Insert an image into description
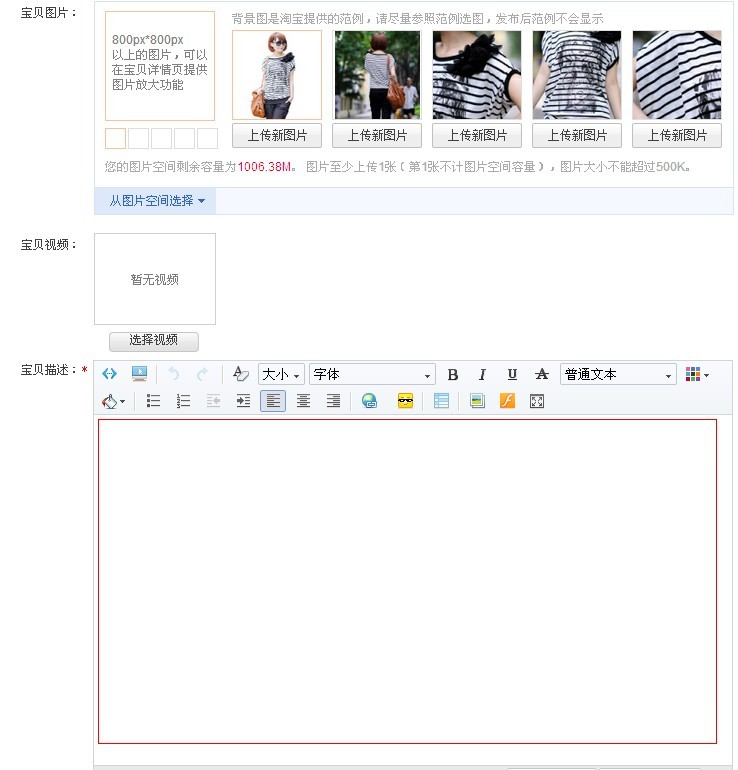 (477, 401)
